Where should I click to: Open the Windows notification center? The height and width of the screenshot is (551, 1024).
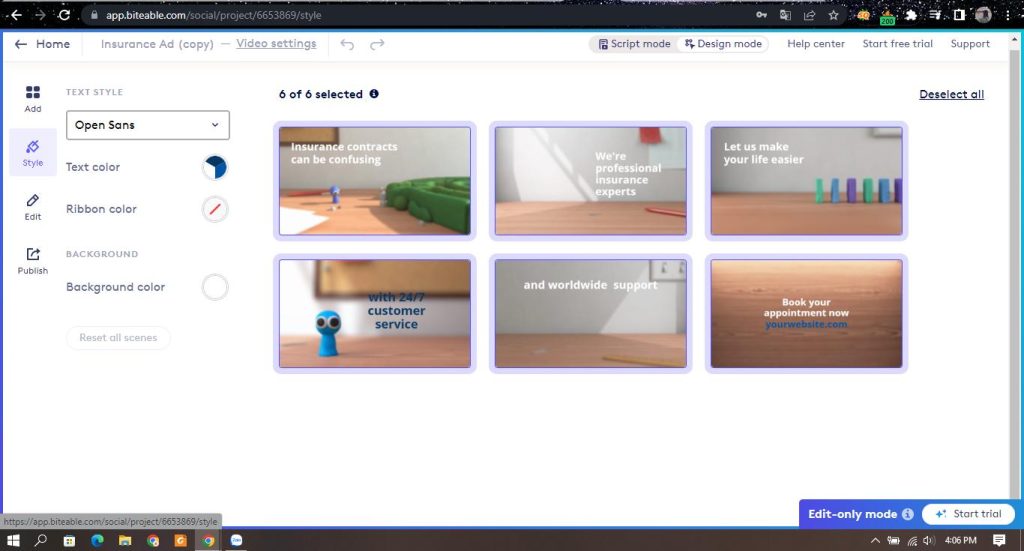pos(999,540)
